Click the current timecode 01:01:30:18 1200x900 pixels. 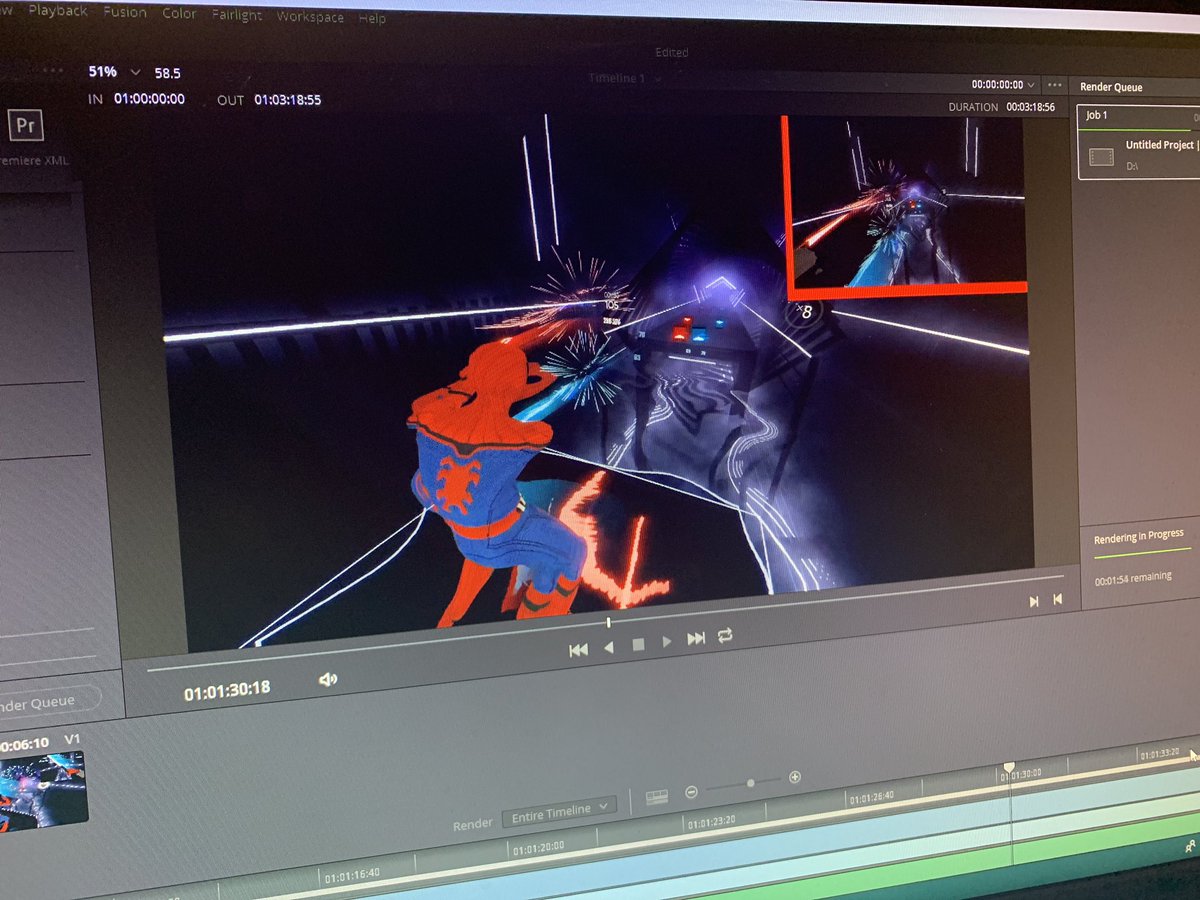pyautogui.click(x=227, y=690)
